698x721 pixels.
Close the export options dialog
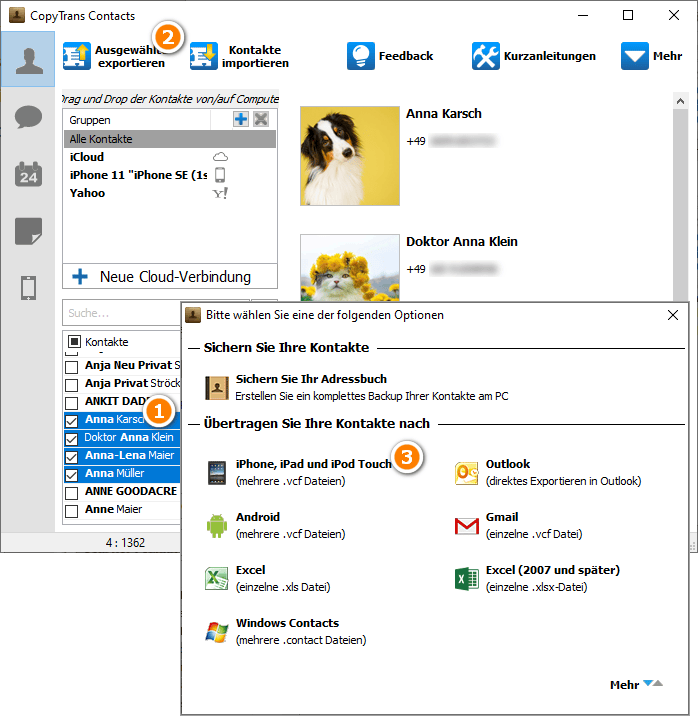point(673,315)
